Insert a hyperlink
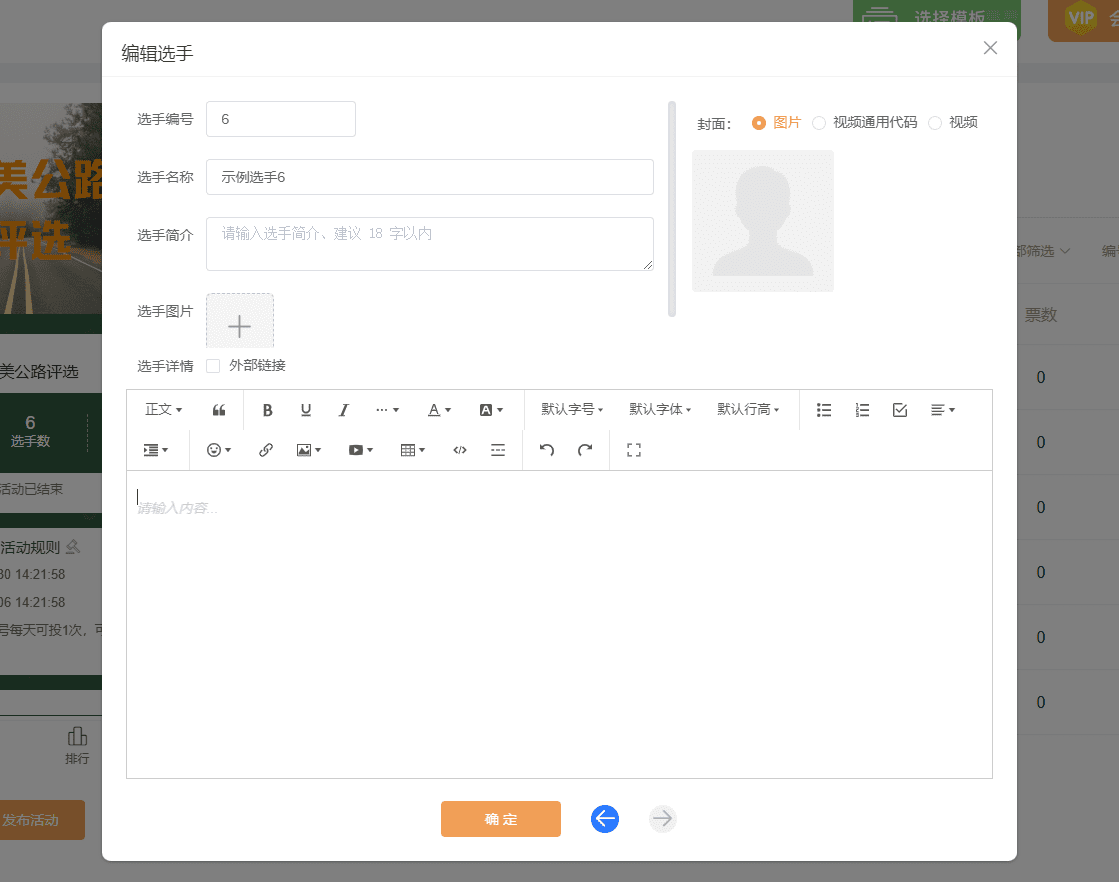Image resolution: width=1119 pixels, height=882 pixels. [x=265, y=449]
